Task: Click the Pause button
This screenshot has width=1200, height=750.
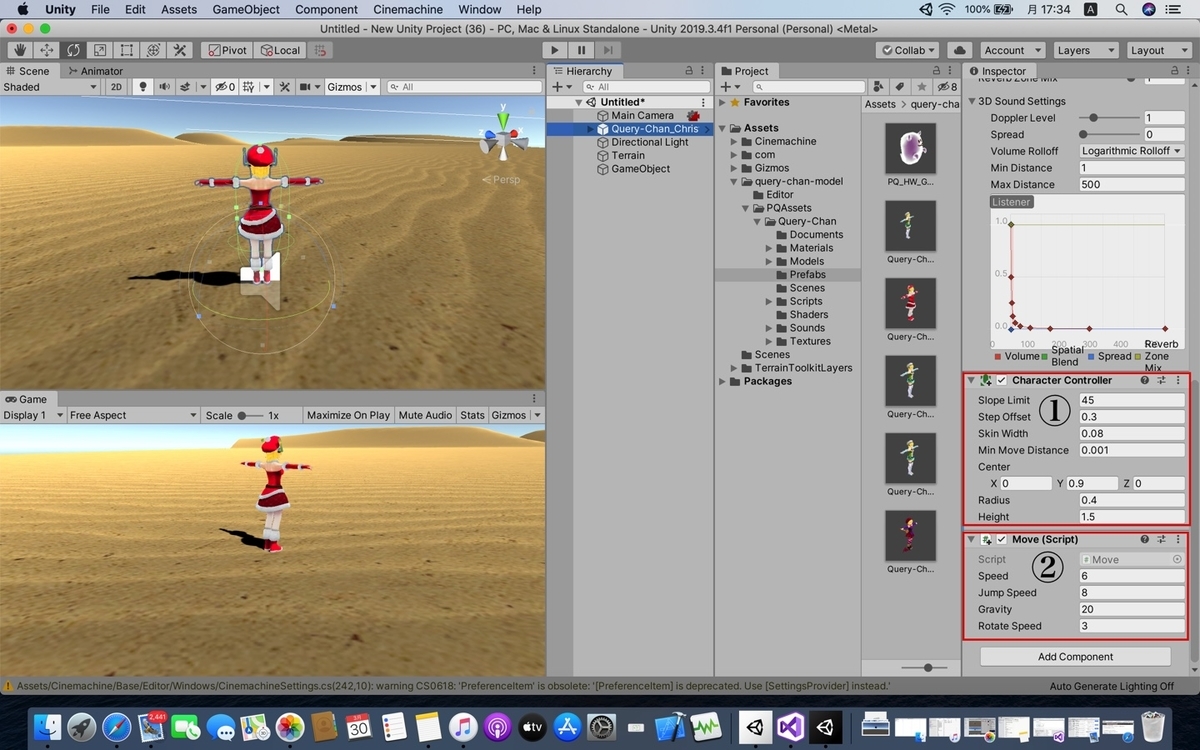Action: coord(581,50)
